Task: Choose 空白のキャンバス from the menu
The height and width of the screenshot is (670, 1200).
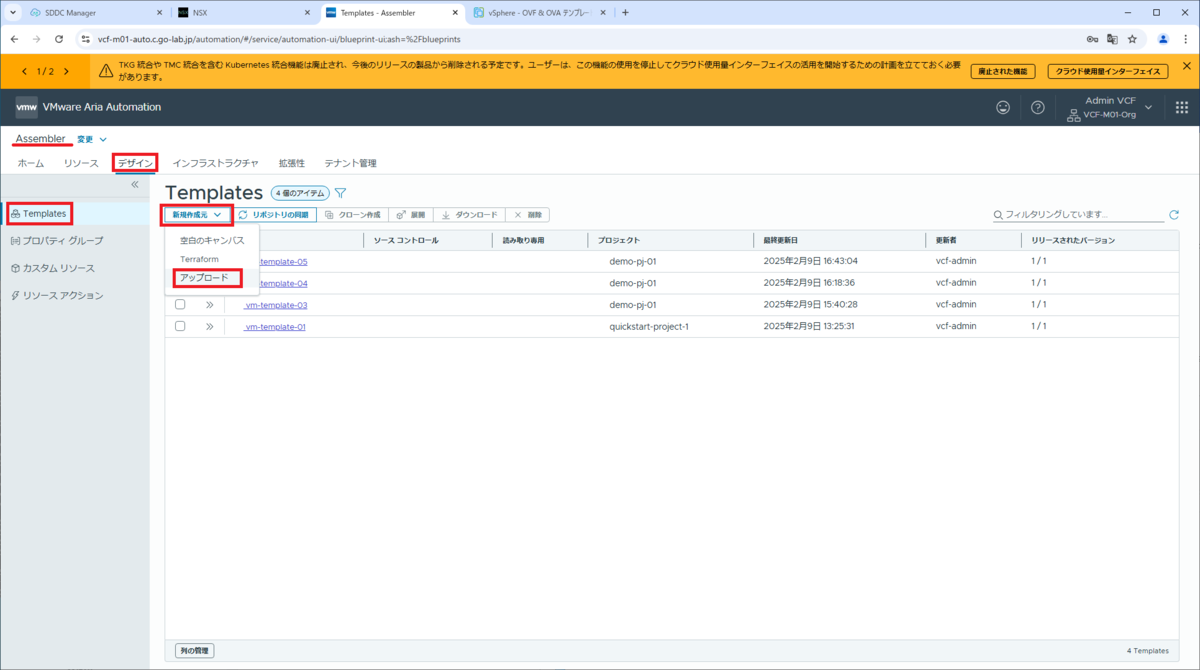Action: point(212,241)
